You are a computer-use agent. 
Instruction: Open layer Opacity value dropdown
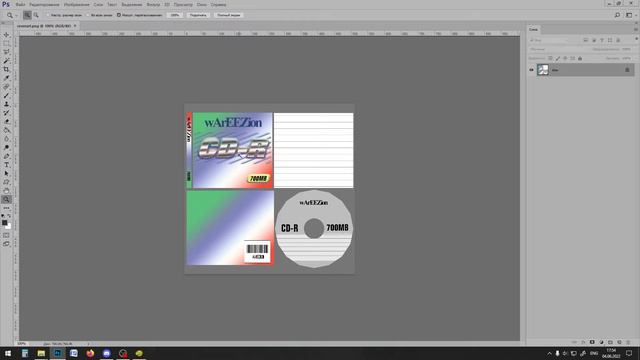[x=626, y=49]
